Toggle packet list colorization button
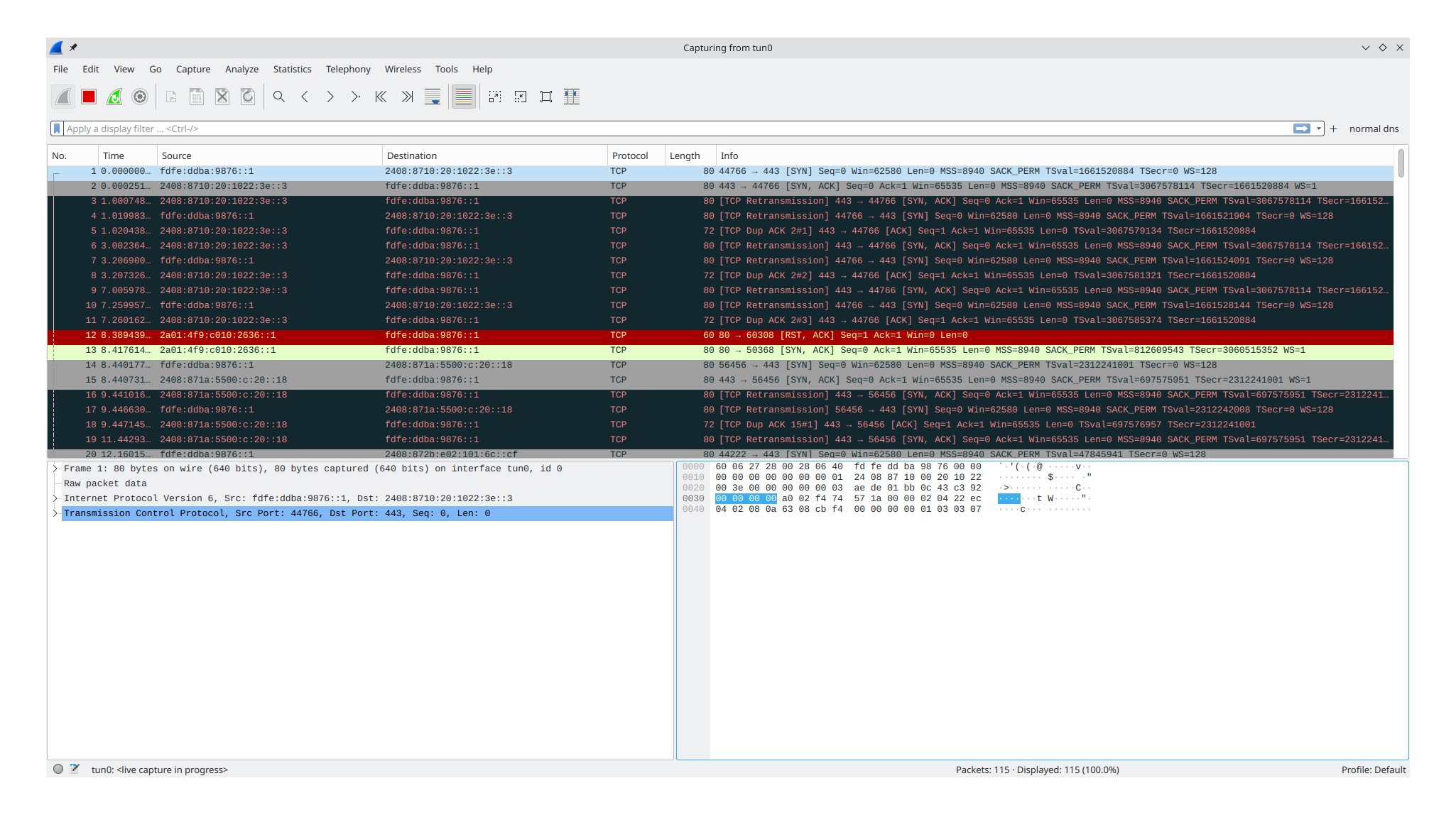The height and width of the screenshot is (832, 1456). coord(464,97)
